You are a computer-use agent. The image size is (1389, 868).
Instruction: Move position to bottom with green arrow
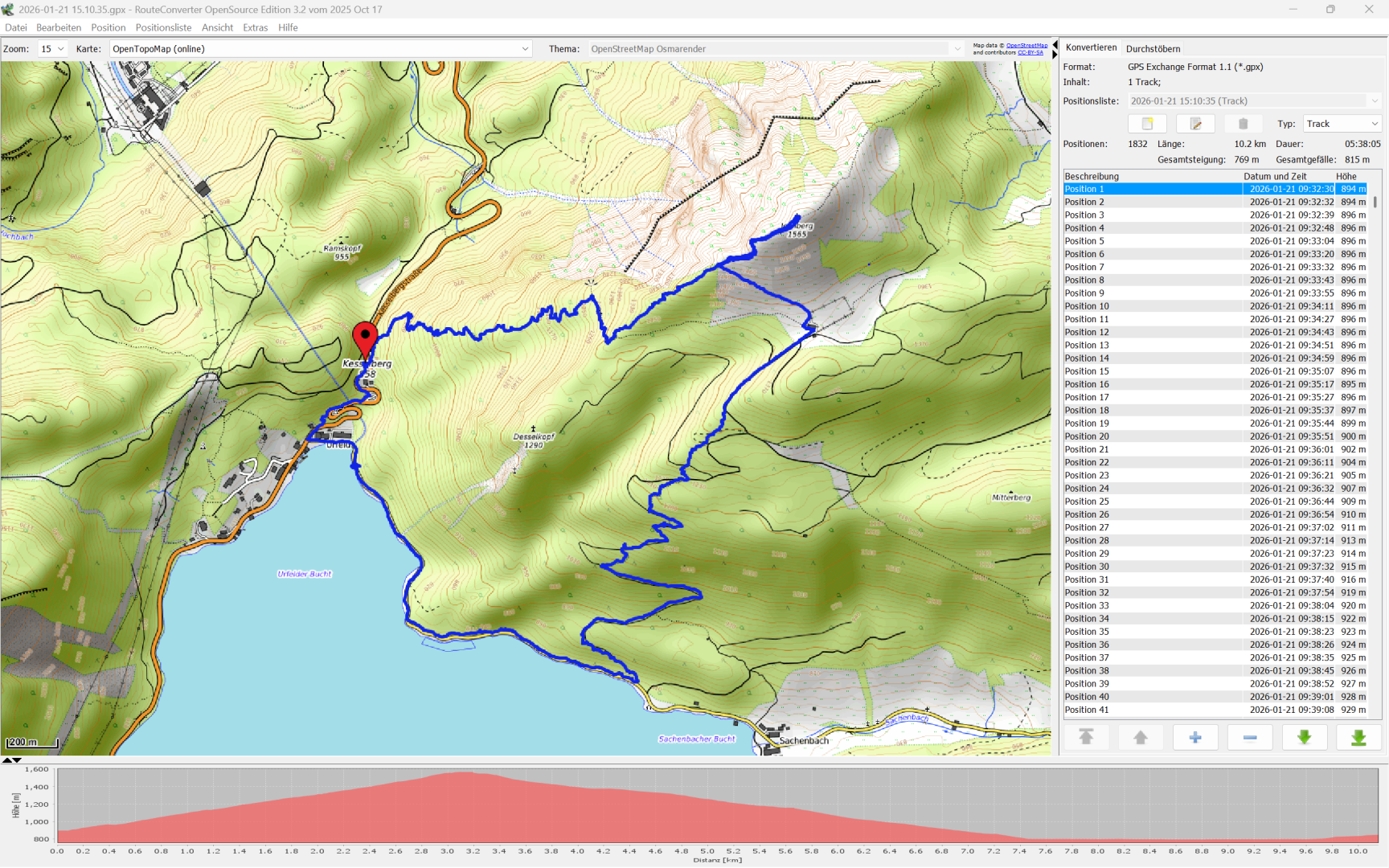point(1358,738)
